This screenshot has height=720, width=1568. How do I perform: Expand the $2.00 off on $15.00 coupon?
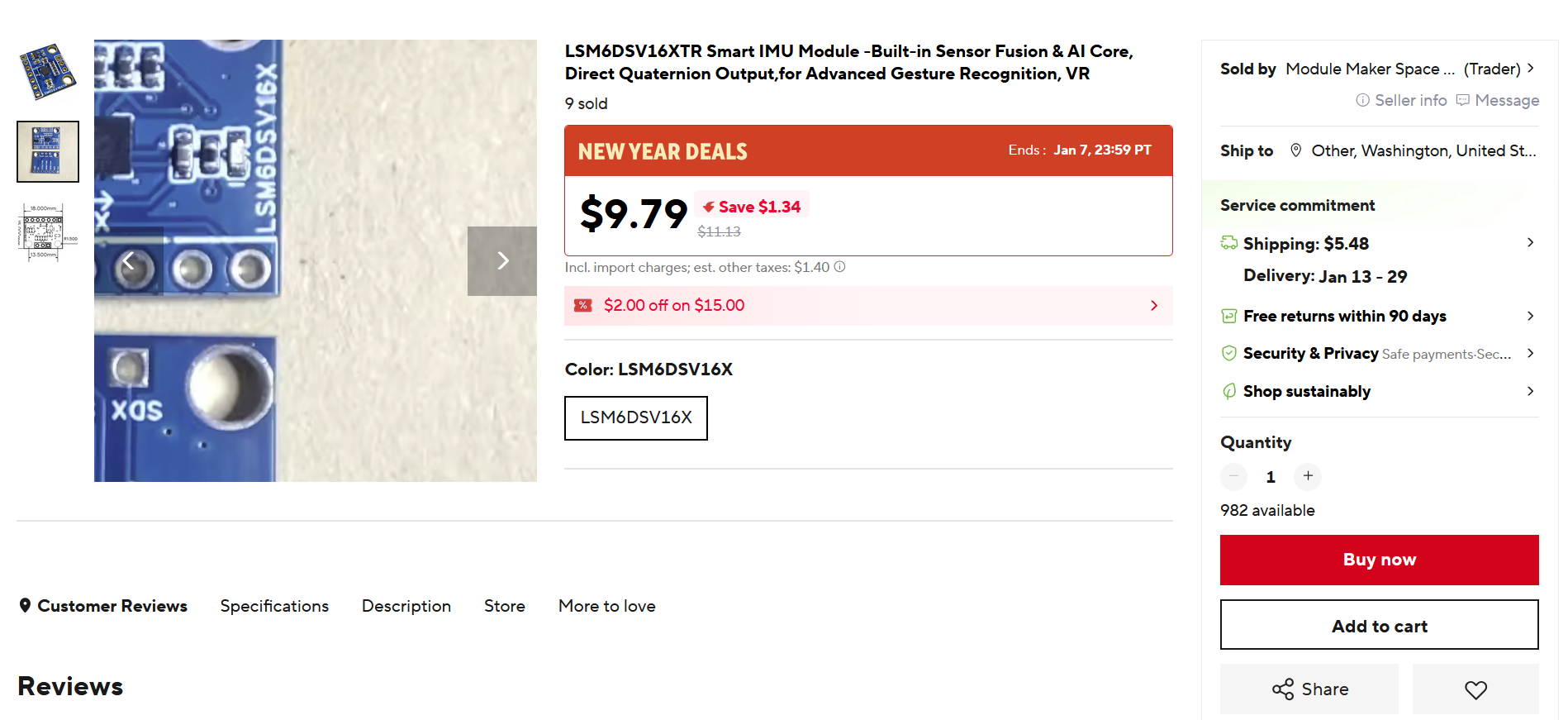(x=867, y=306)
